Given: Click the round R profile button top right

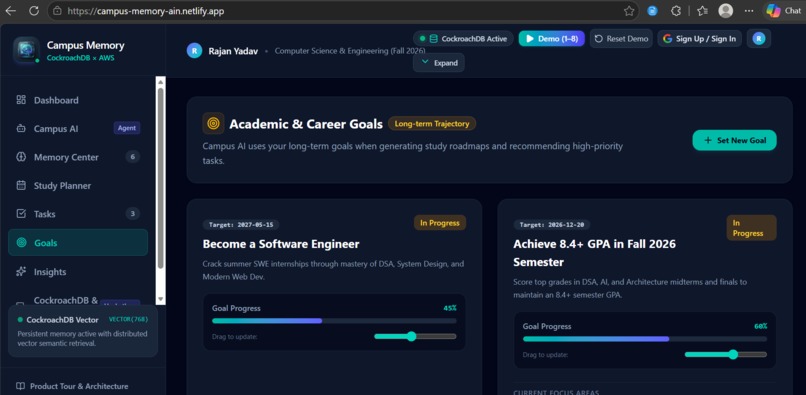Looking at the screenshot, I should [x=759, y=39].
